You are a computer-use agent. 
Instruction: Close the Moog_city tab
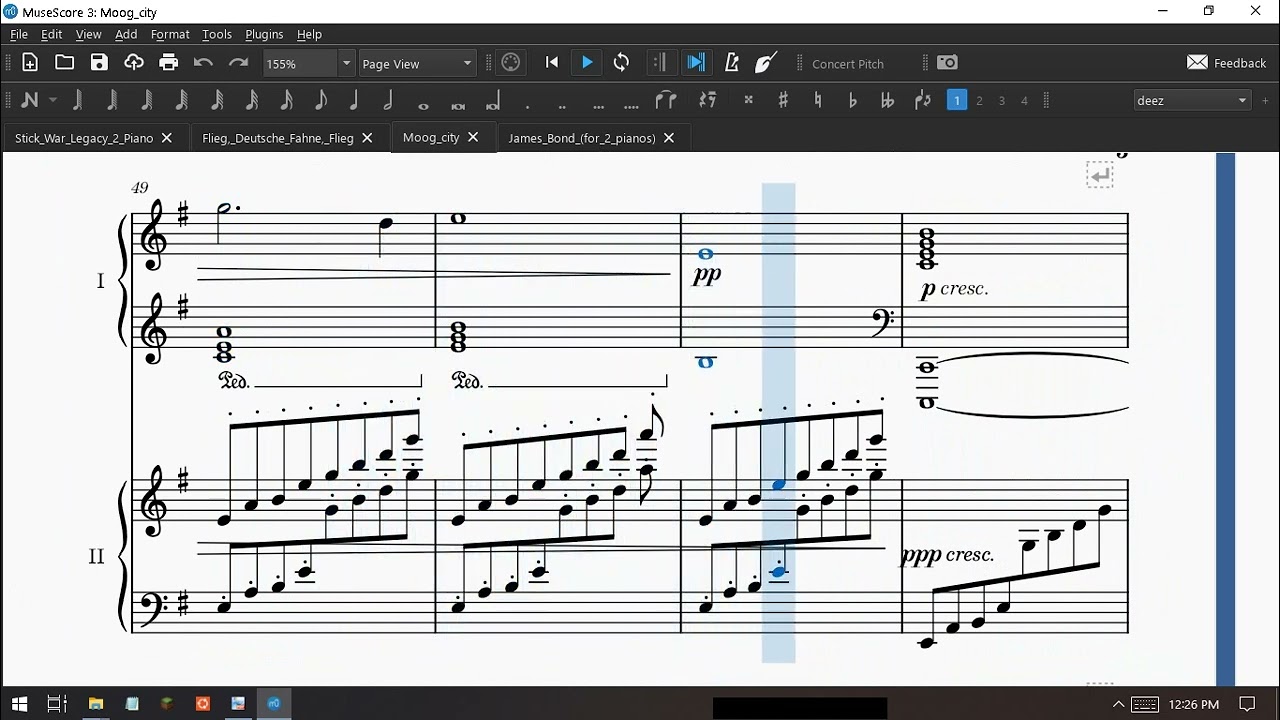(x=473, y=137)
